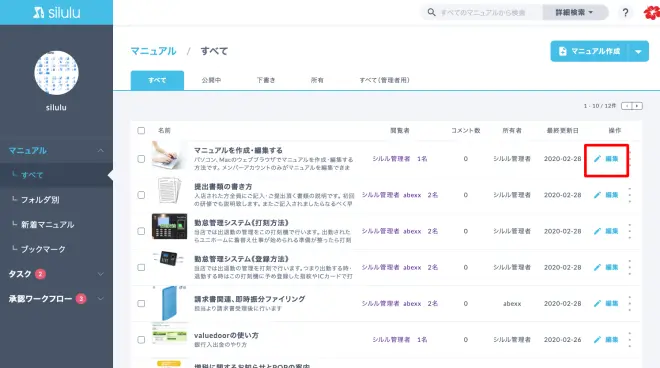Click blue binder thumbnail of 請求書関連
Image resolution: width=660 pixels, height=368 pixels.
(170, 304)
